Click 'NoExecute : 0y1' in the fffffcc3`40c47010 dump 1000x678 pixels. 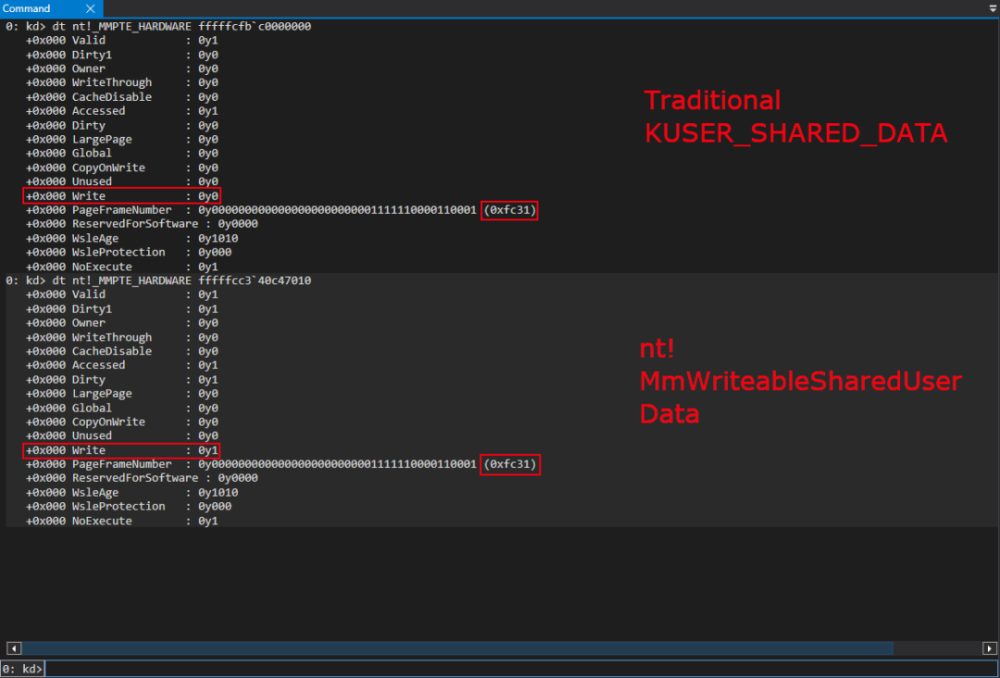[122, 521]
